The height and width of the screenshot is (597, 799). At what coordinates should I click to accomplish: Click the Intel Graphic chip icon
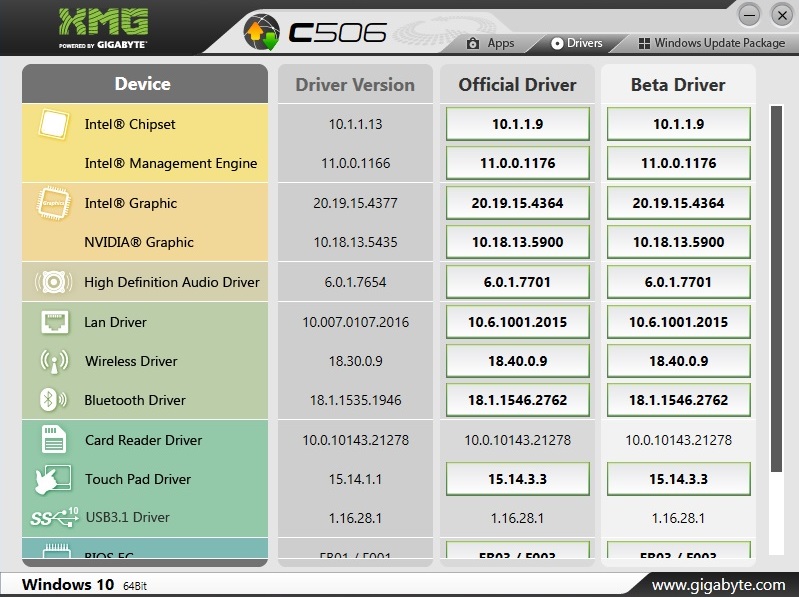[x=54, y=203]
